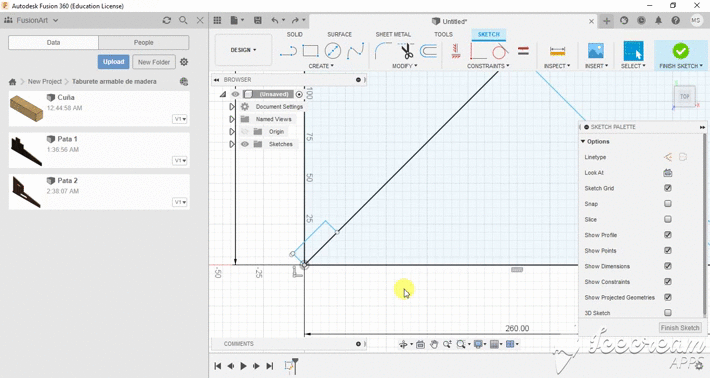The image size is (710, 378).
Task: Open the DESIGN workspace dropdown
Action: pos(243,50)
